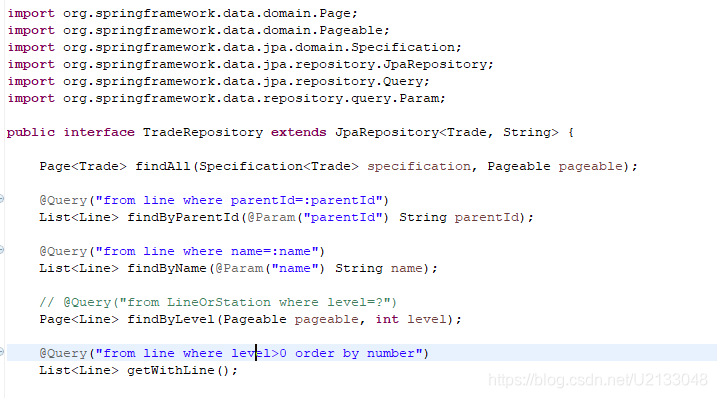Click the import line ending in JpaRepository

coord(251,65)
